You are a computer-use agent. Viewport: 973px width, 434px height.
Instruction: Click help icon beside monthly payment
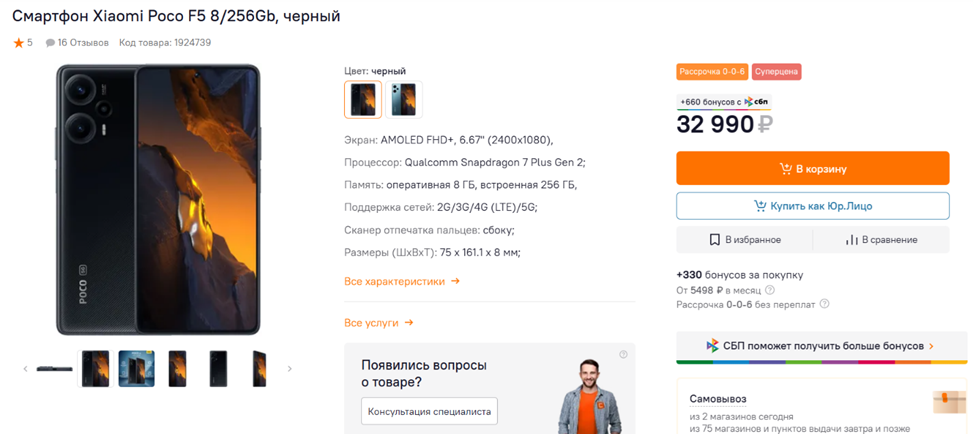pyautogui.click(x=770, y=290)
